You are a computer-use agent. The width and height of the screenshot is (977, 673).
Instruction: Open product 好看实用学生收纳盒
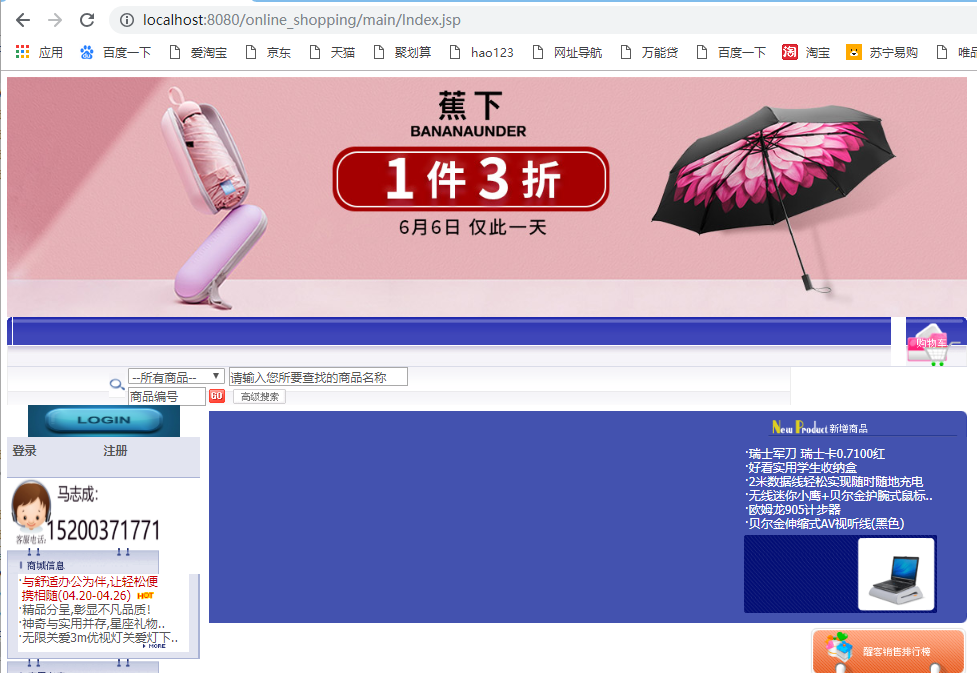[x=803, y=467]
